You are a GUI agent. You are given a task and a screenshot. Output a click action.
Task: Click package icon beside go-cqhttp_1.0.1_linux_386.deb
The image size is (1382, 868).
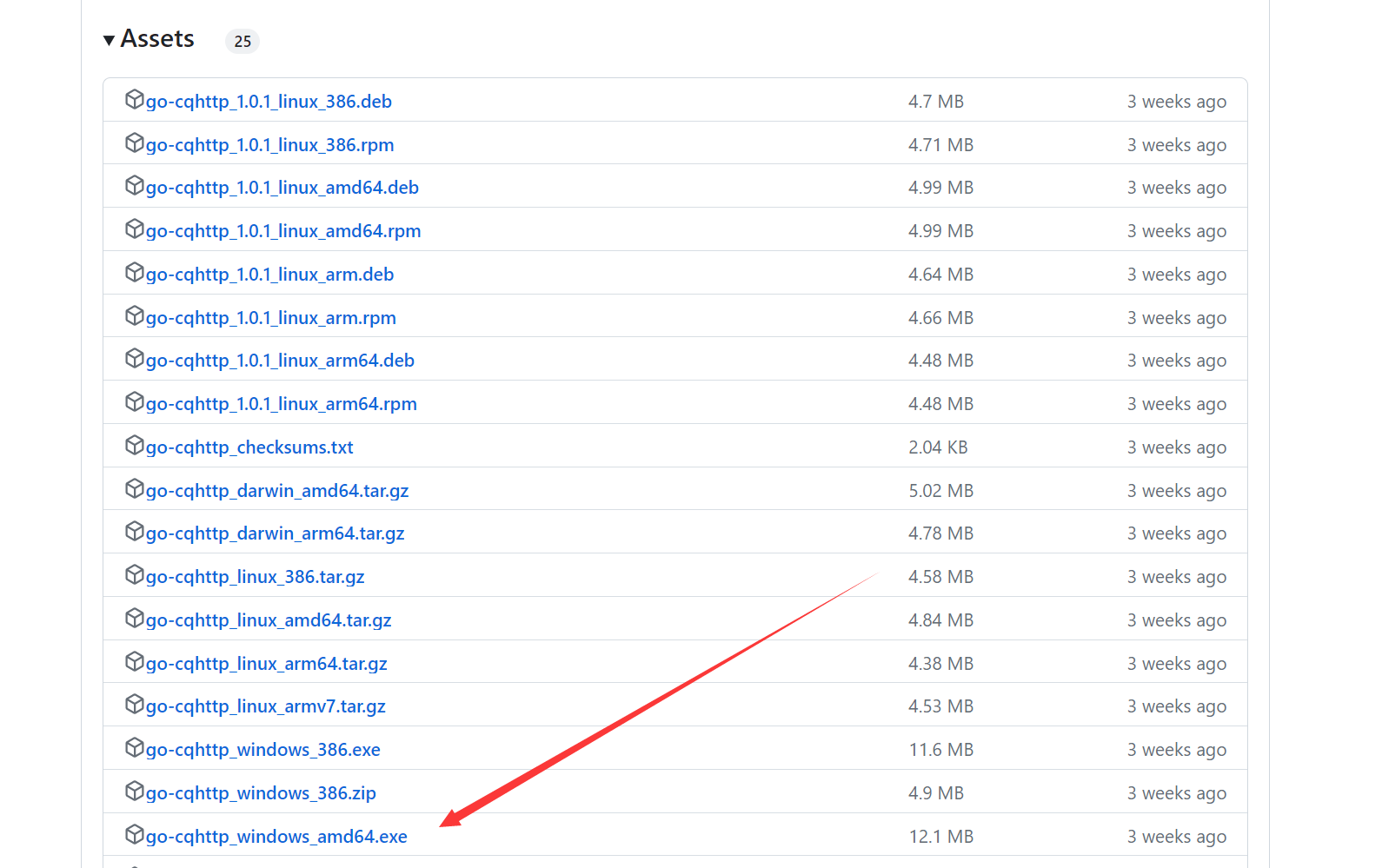[134, 99]
